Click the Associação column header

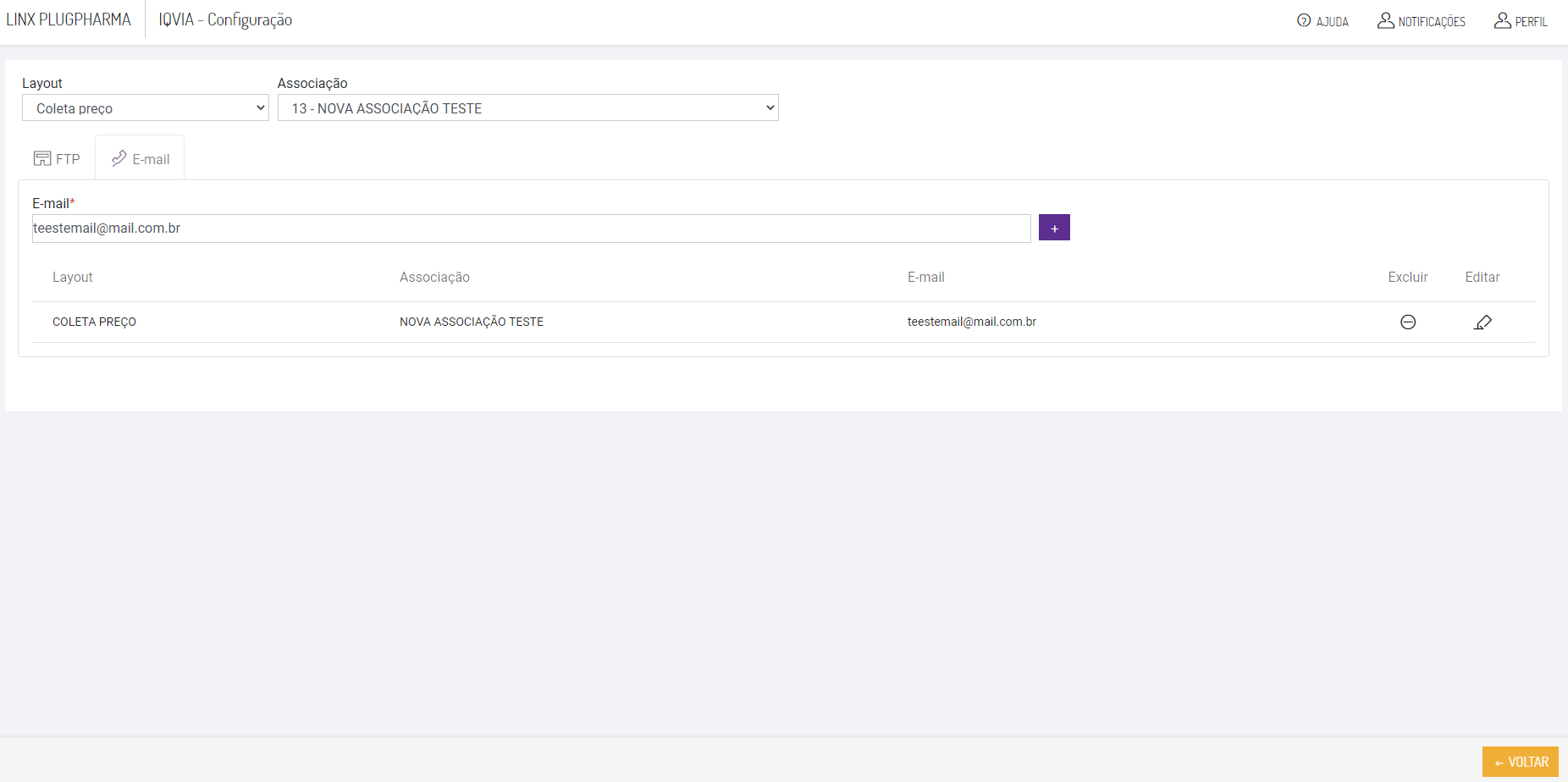[x=434, y=277]
